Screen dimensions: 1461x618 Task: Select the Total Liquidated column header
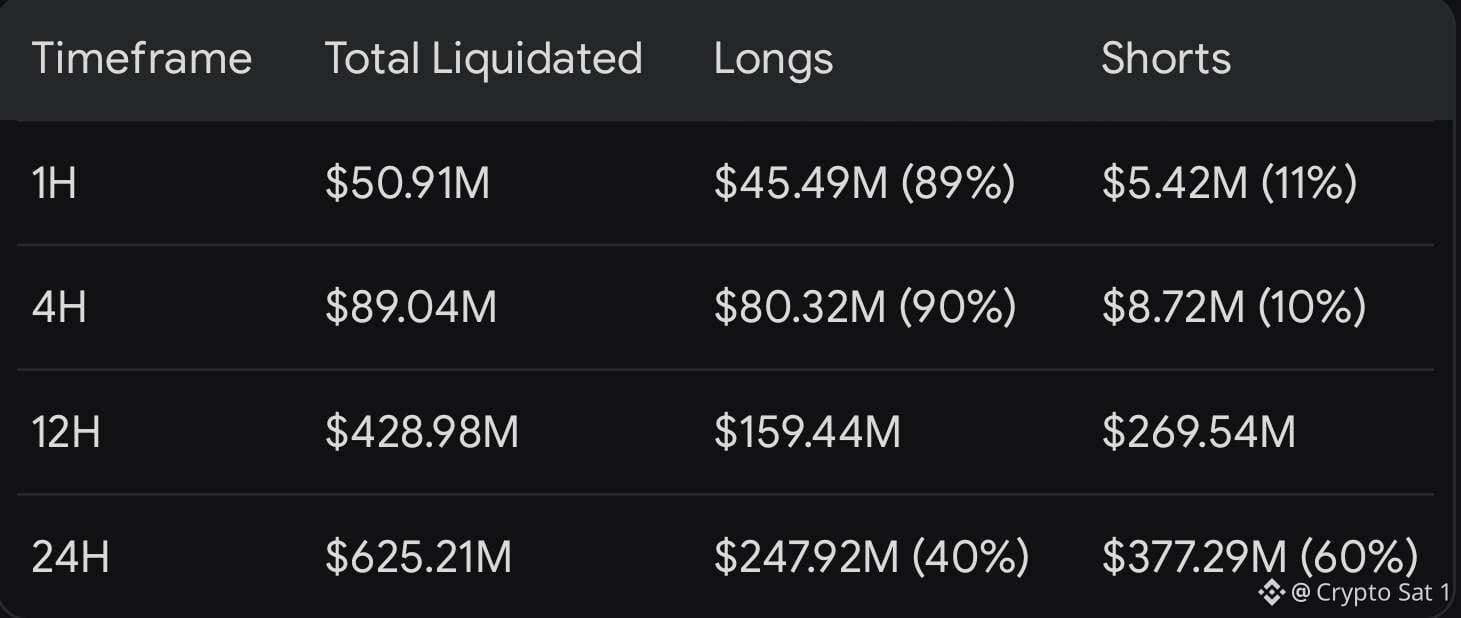[484, 59]
